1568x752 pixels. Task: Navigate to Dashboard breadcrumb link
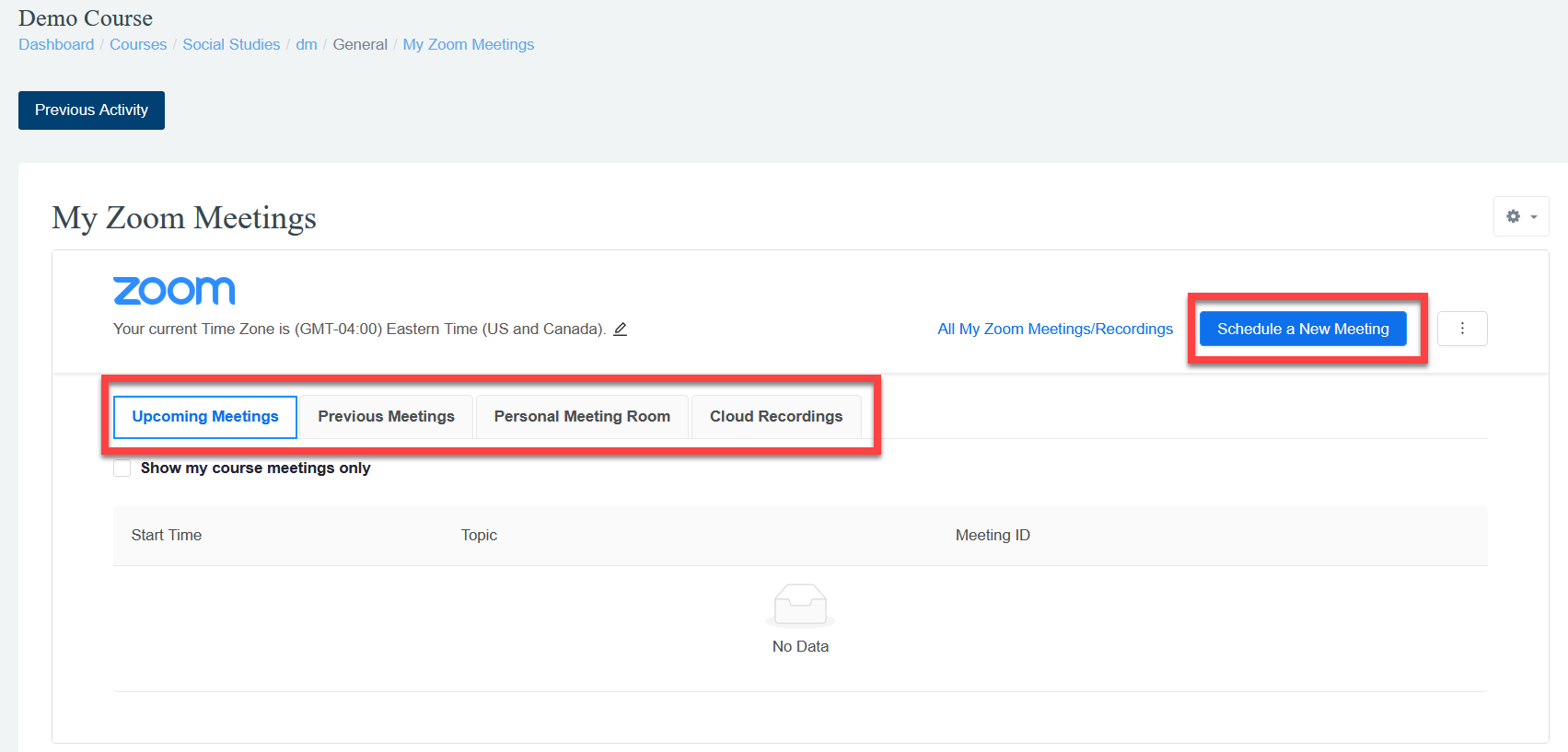pyautogui.click(x=56, y=44)
